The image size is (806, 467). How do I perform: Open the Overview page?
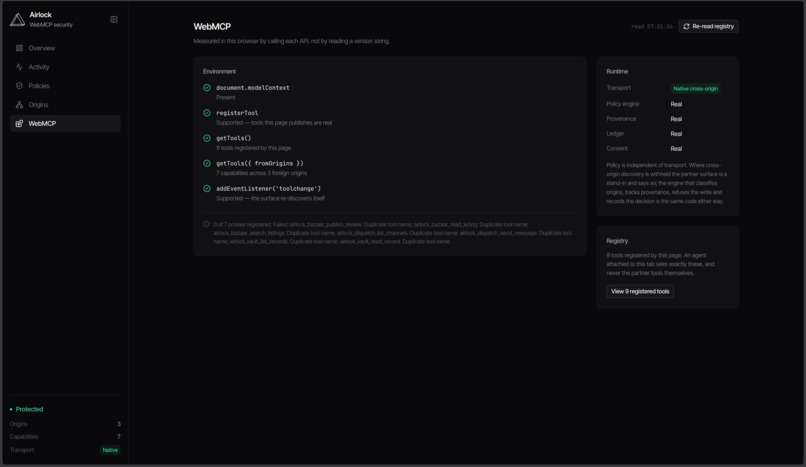tap(65, 48)
